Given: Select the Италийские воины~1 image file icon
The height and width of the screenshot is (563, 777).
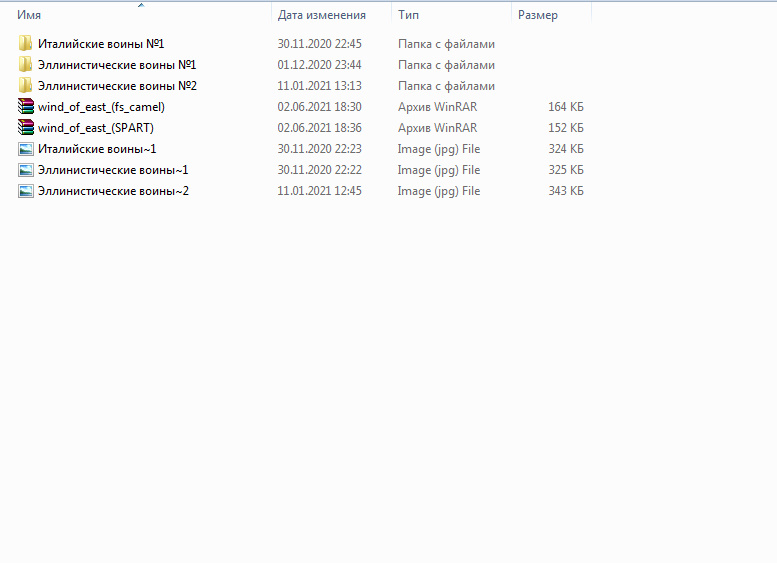Looking at the screenshot, I should click(x=26, y=149).
